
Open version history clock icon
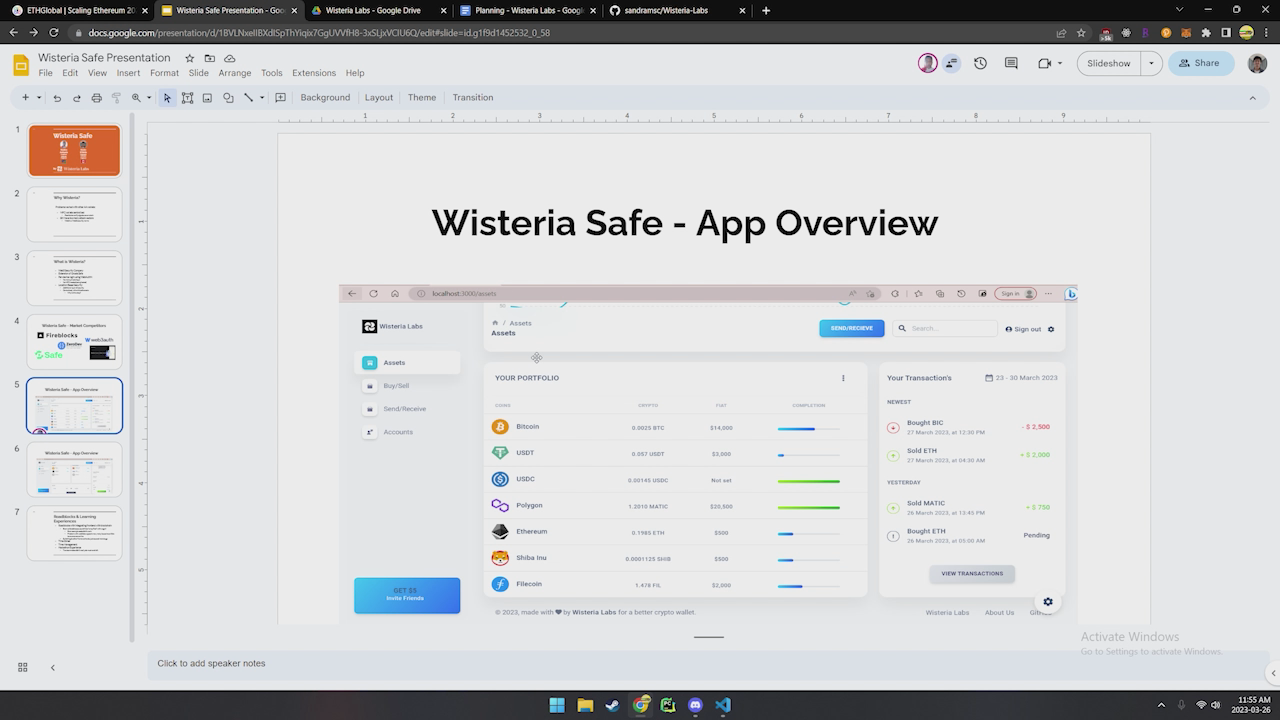click(980, 63)
